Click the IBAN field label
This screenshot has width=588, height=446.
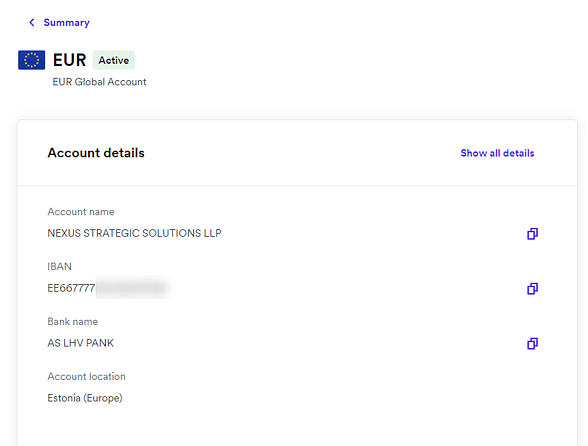(59, 267)
